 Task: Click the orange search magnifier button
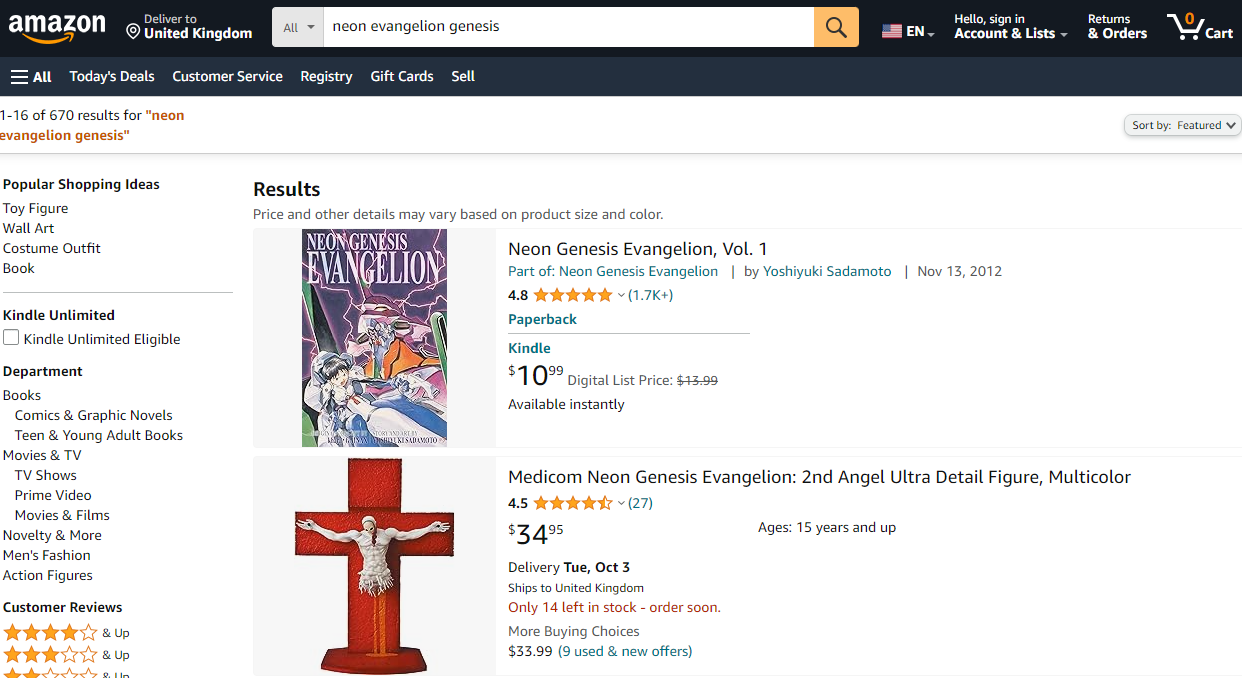click(x=836, y=27)
